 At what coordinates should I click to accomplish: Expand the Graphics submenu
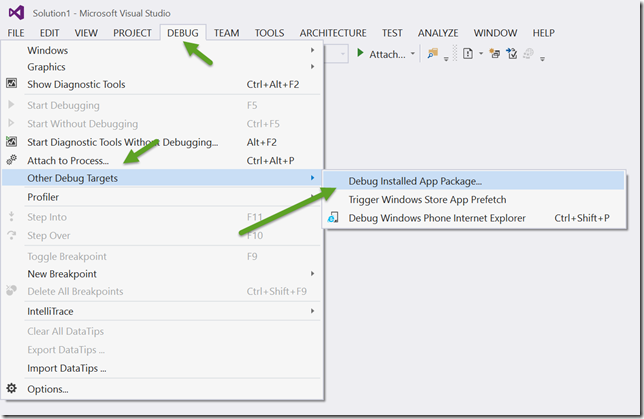pyautogui.click(x=162, y=67)
